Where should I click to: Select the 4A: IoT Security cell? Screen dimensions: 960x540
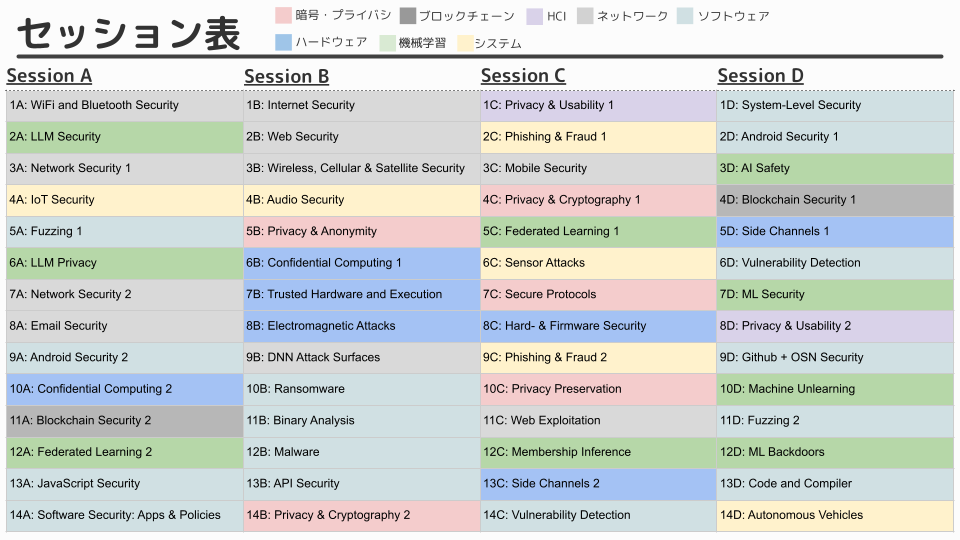125,200
